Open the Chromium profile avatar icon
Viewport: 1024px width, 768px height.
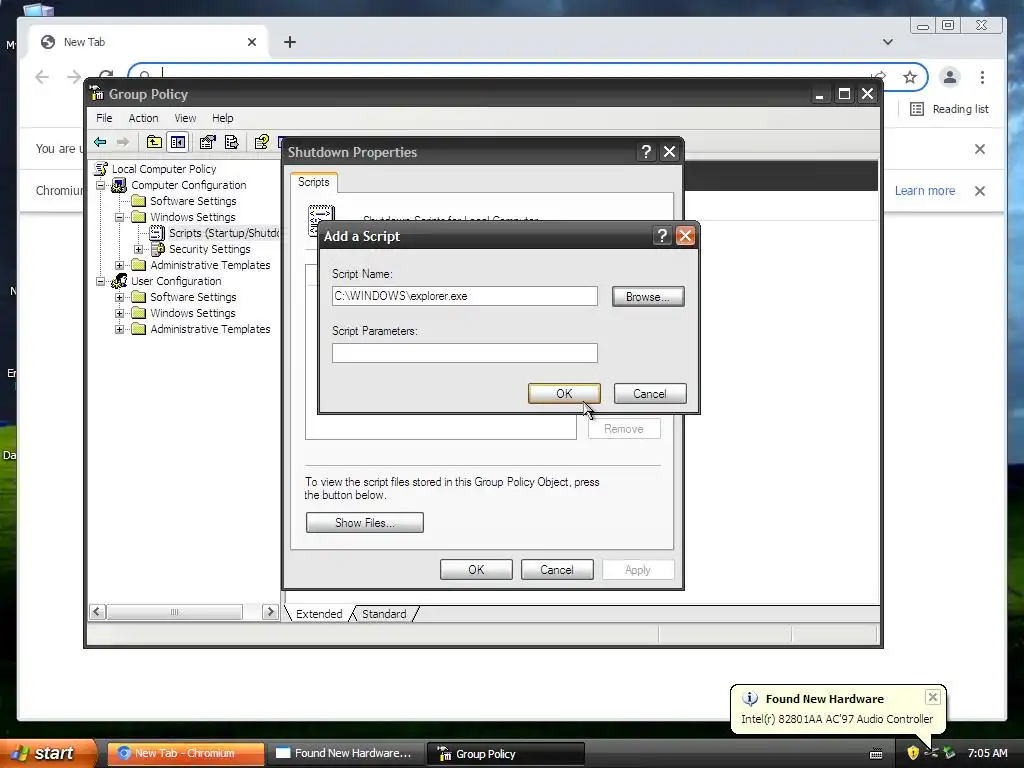point(950,77)
